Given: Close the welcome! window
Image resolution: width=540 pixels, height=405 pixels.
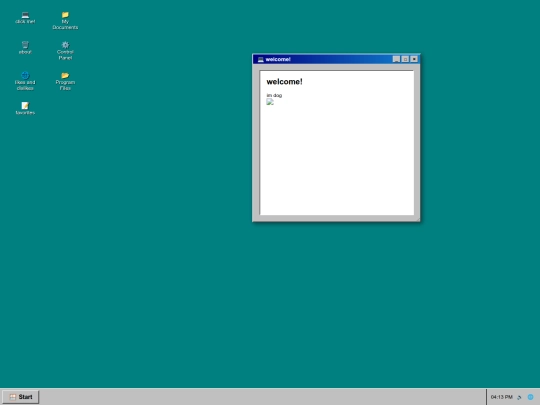Looking at the screenshot, I should point(414,59).
